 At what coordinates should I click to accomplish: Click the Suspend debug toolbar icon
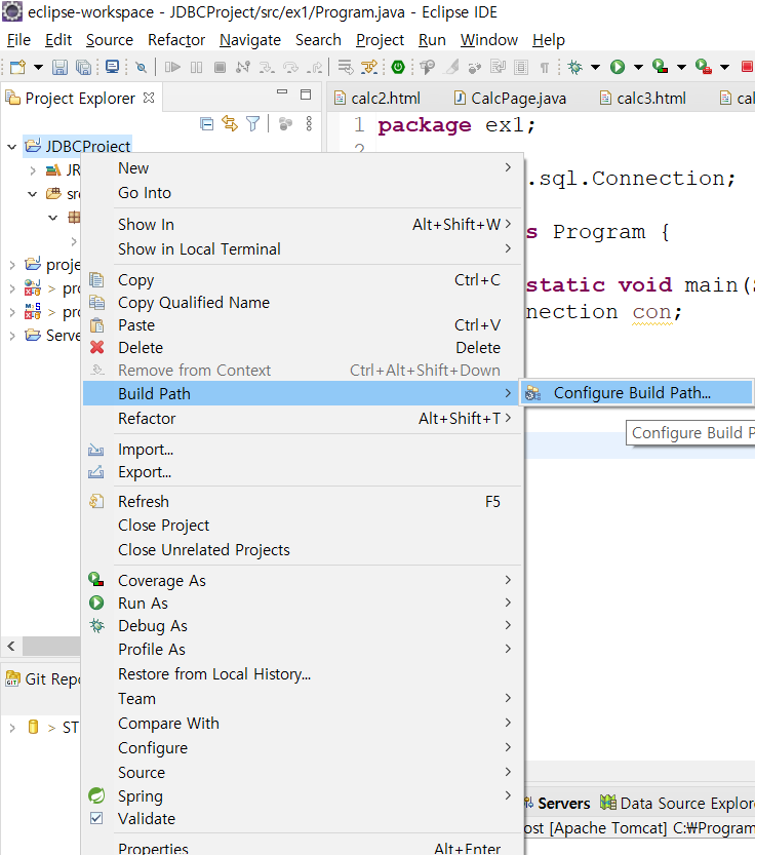click(x=196, y=67)
